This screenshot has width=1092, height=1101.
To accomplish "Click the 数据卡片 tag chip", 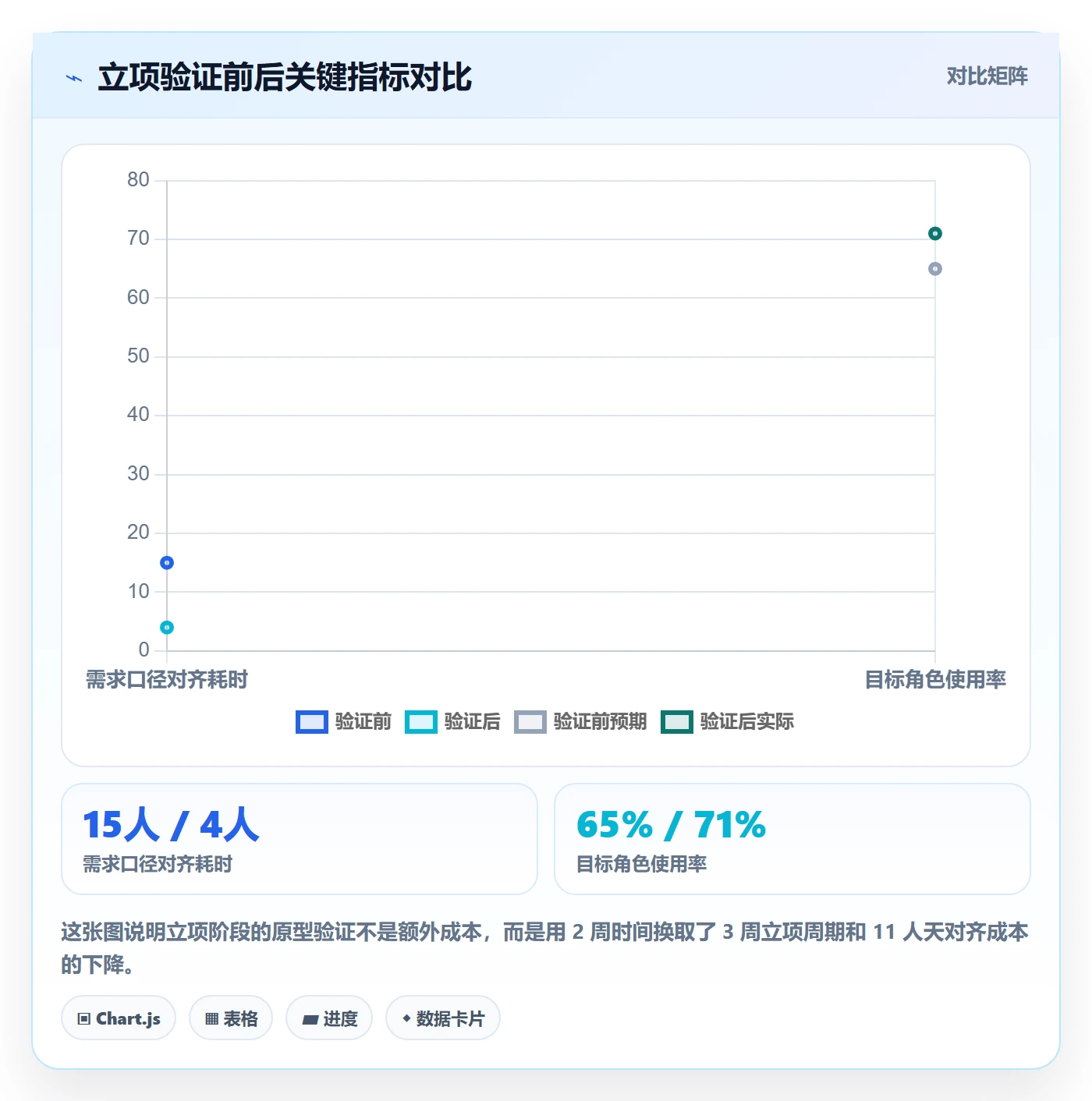I will click(443, 1018).
